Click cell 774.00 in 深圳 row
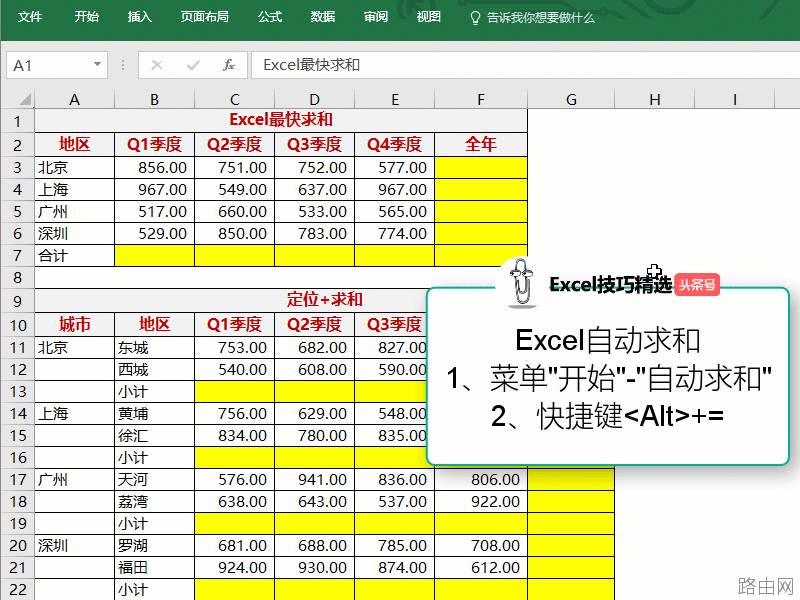 point(394,233)
